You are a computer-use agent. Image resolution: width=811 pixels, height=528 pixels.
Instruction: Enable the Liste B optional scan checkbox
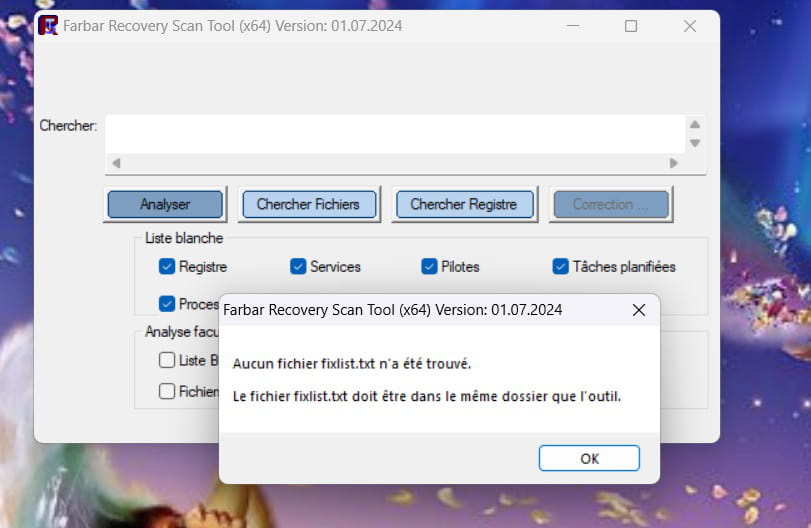point(167,359)
